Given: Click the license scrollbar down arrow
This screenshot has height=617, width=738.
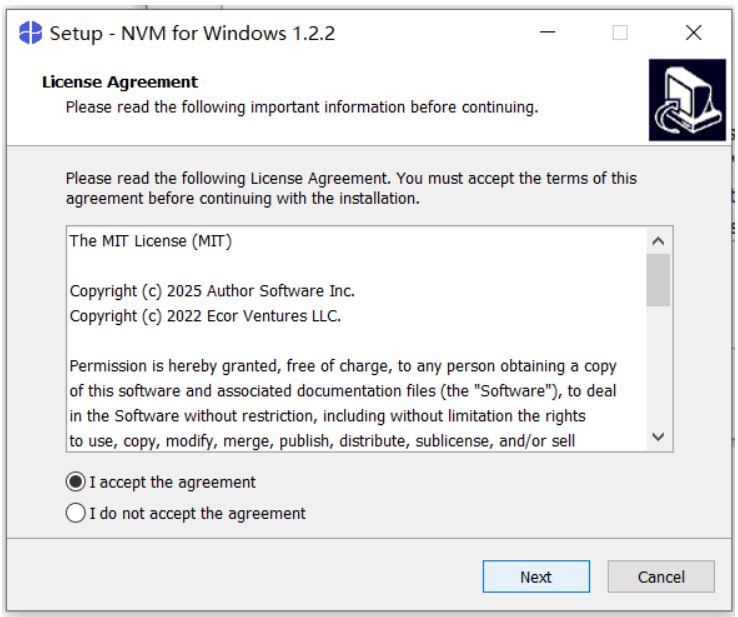Looking at the screenshot, I should pos(658,437).
